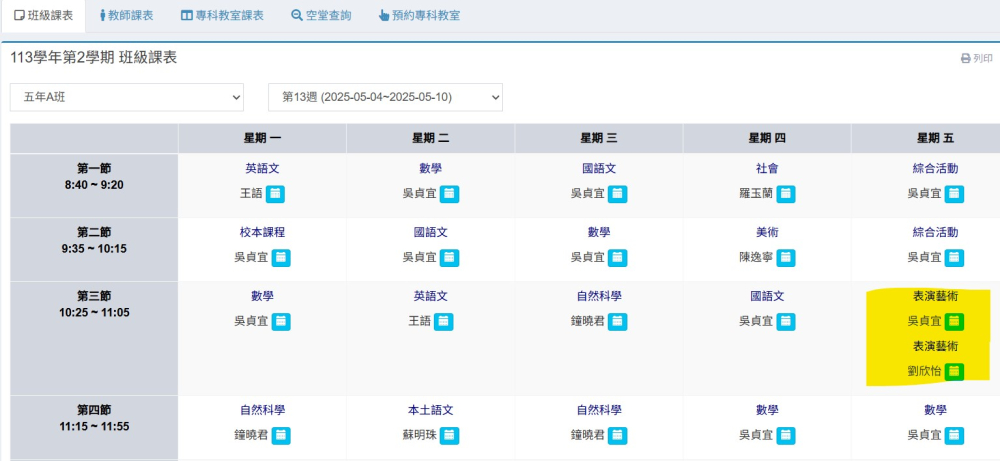This screenshot has width=1000, height=461.
Task: Open calendar icon beside 陳逸寧 美術 class
Action: [x=786, y=258]
